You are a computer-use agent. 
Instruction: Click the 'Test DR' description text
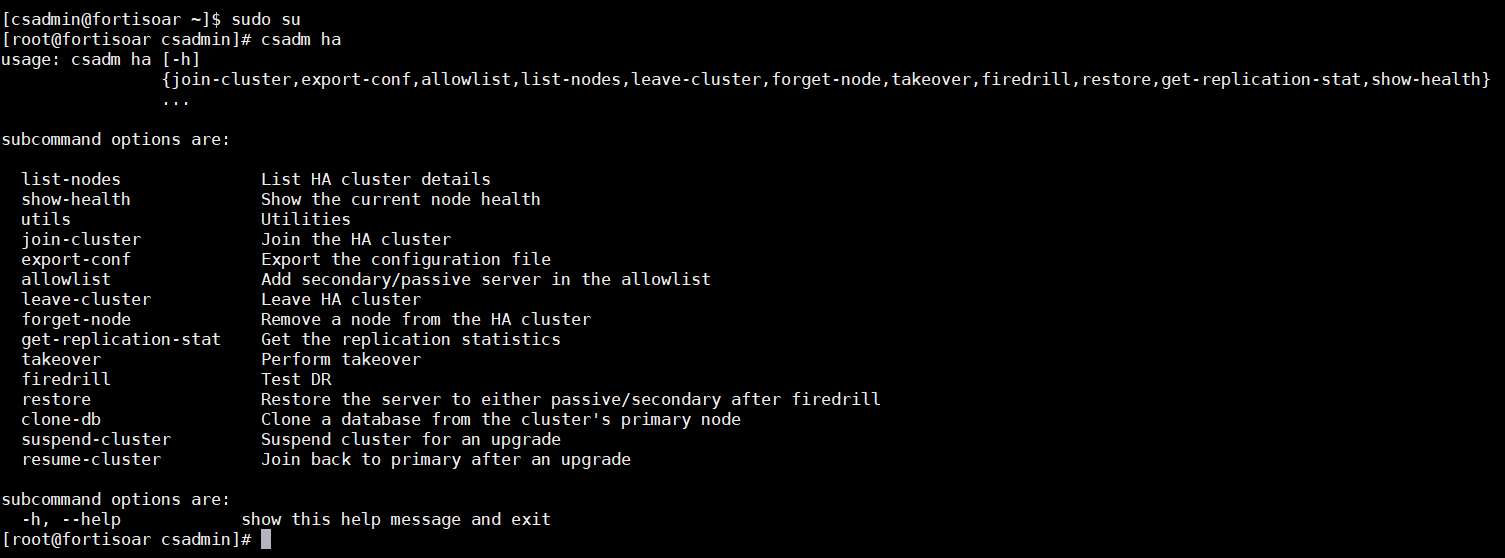(295, 379)
